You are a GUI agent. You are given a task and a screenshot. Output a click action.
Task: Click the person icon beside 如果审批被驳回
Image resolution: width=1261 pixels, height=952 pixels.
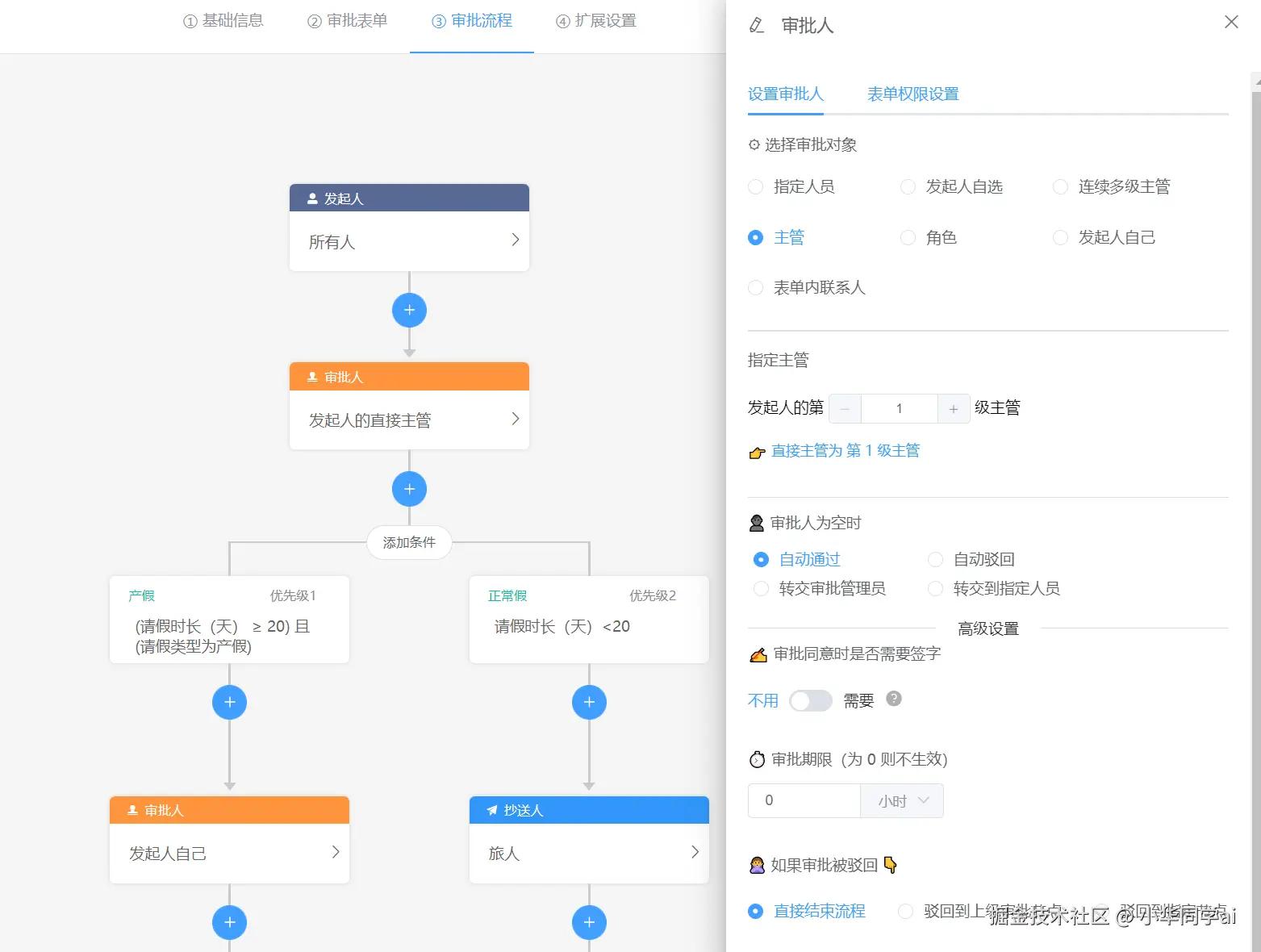point(757,866)
